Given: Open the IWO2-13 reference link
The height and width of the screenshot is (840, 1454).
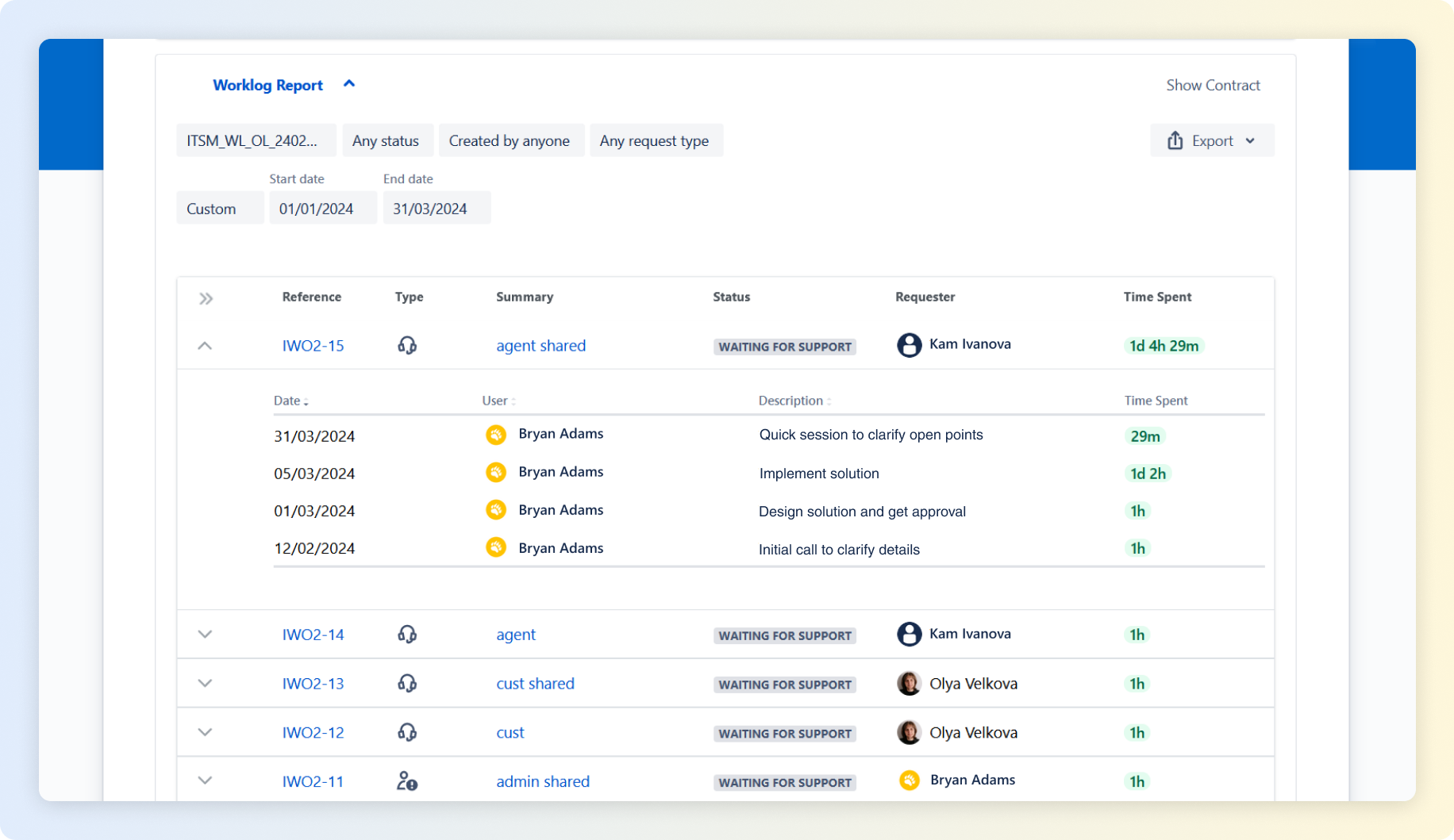Looking at the screenshot, I should [313, 684].
